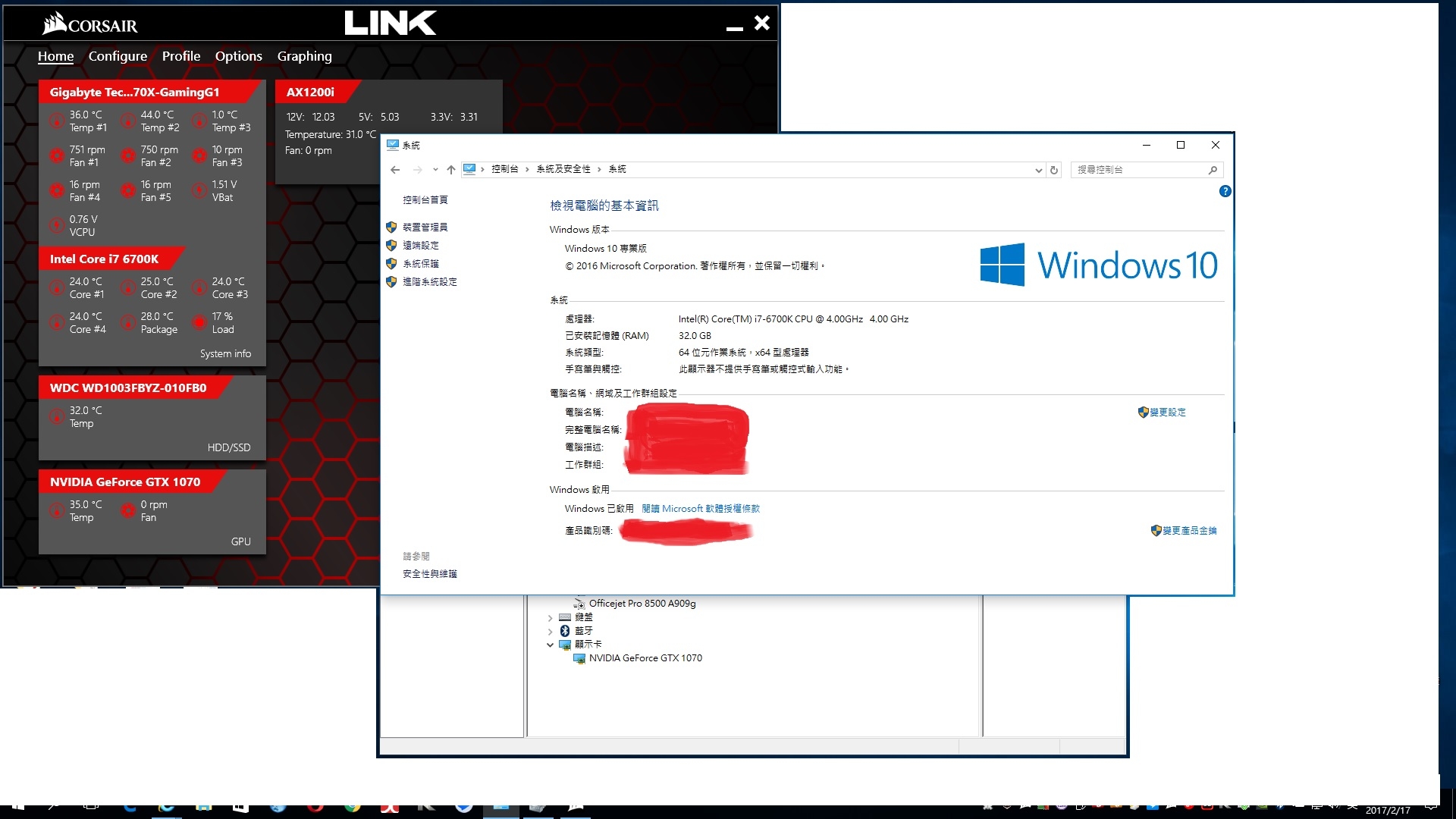The image size is (1456, 819).
Task: Click the WDC WD1003FBYZ-010FB0 panel header
Action: (x=135, y=388)
